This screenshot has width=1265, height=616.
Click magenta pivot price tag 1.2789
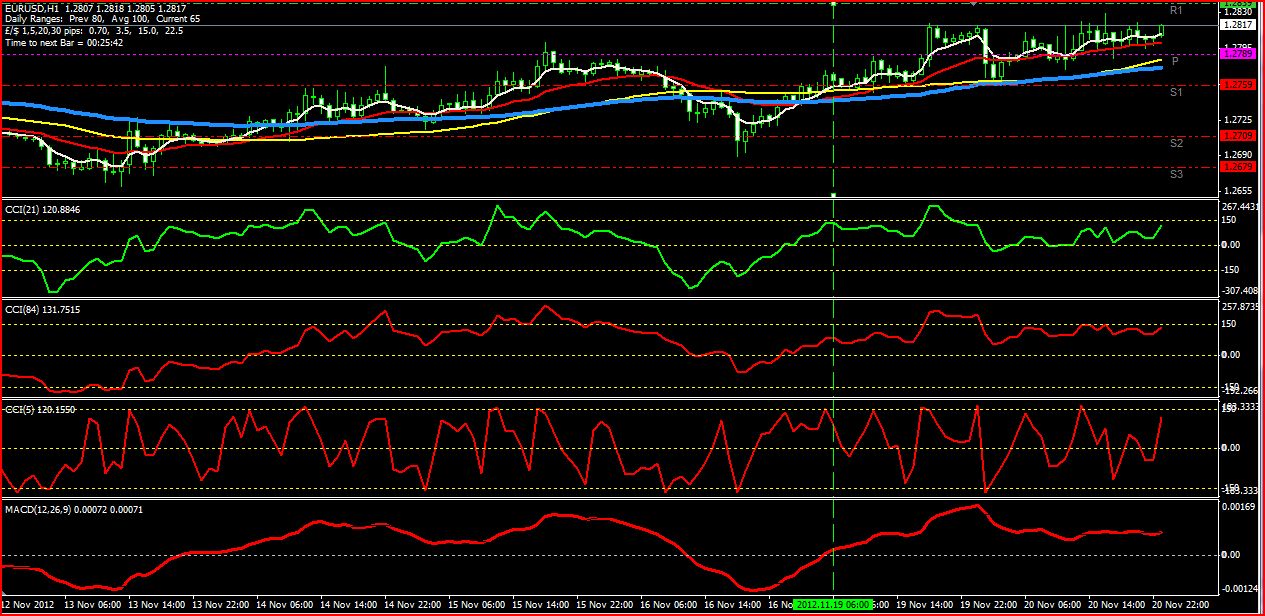click(x=1239, y=54)
